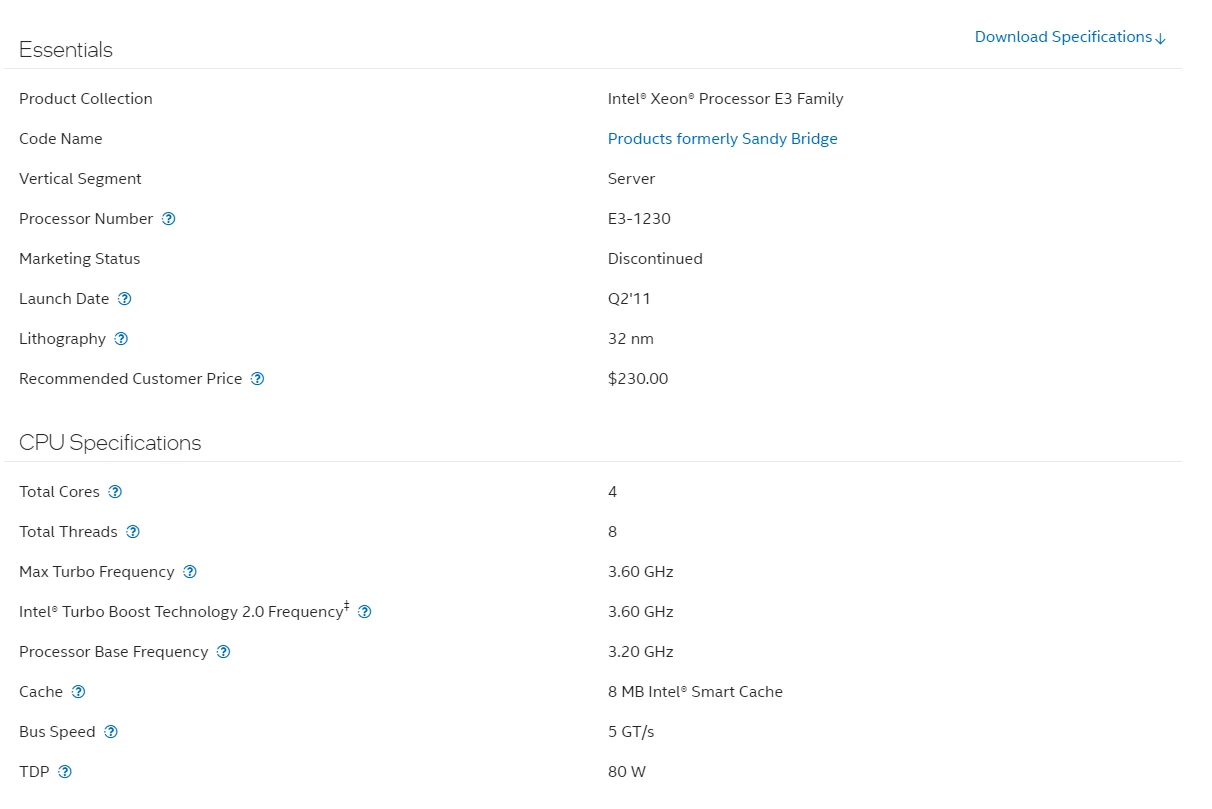
Task: Click the Bus Speed info icon
Action: [111, 732]
